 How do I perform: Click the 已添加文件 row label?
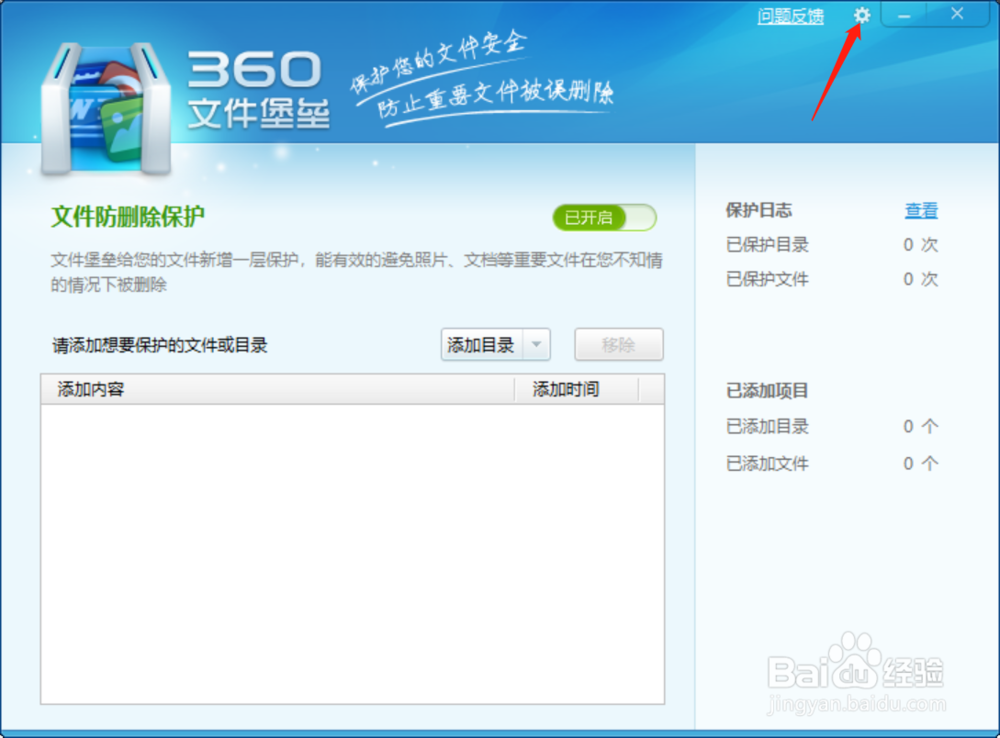coord(767,464)
